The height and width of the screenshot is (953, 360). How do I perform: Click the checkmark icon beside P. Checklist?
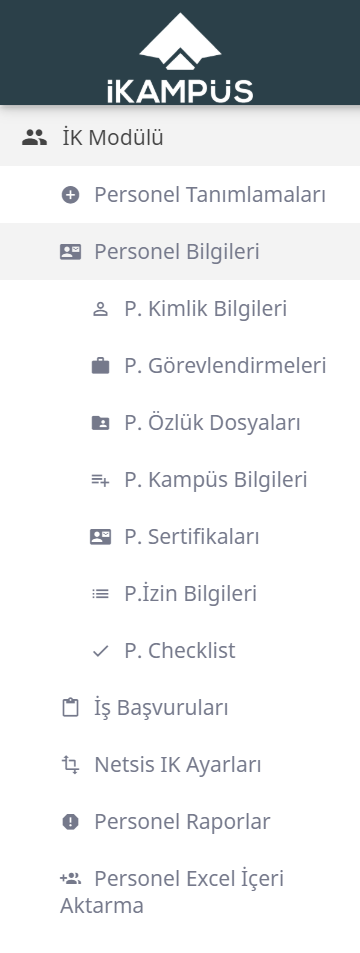[100, 651]
